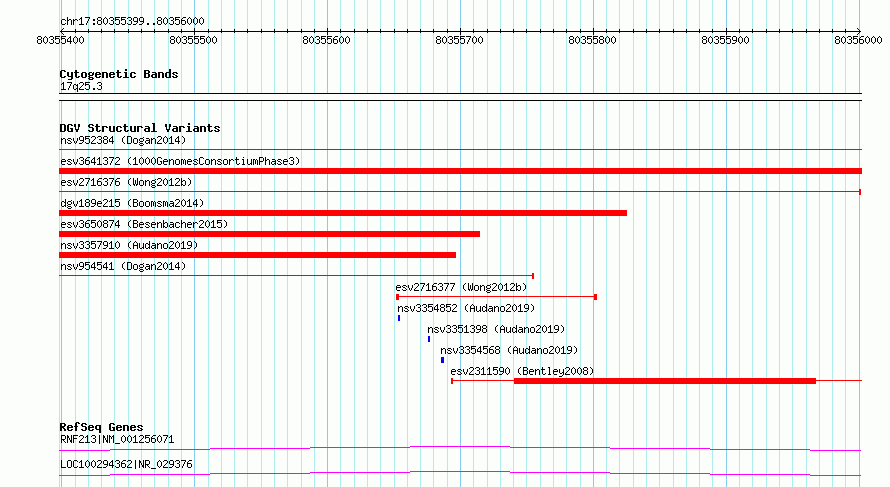Click the thin nsv952384 variant line

click(460, 150)
